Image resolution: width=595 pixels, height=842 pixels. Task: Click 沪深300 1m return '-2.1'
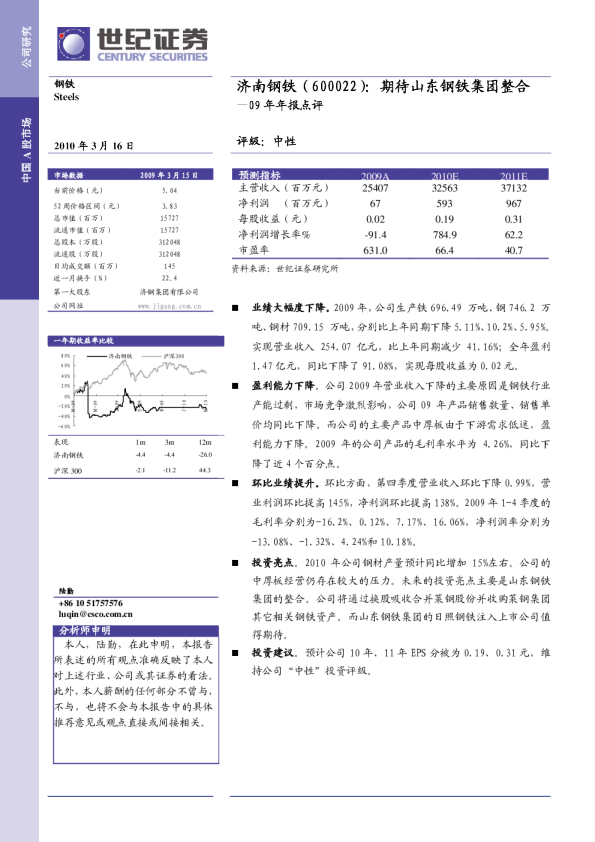click(x=140, y=470)
